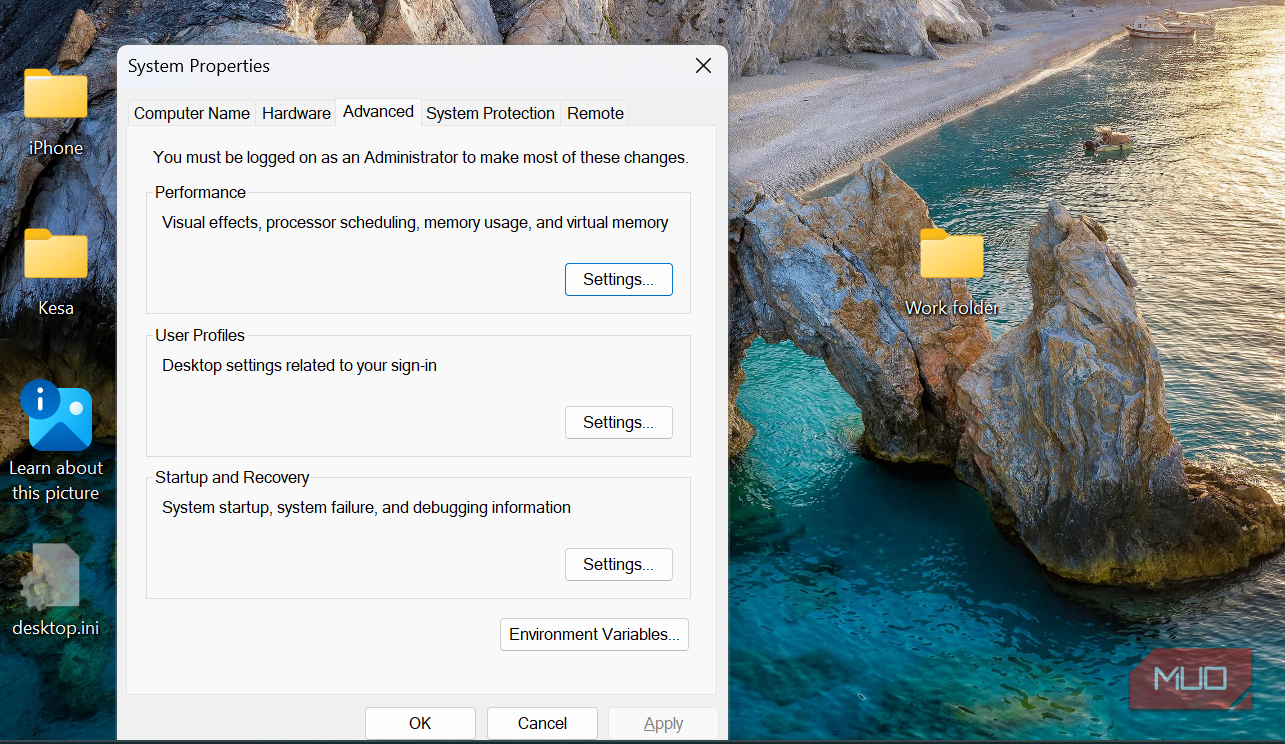The image size is (1285, 744).
Task: Open Startup and Recovery Settings
Action: click(619, 565)
